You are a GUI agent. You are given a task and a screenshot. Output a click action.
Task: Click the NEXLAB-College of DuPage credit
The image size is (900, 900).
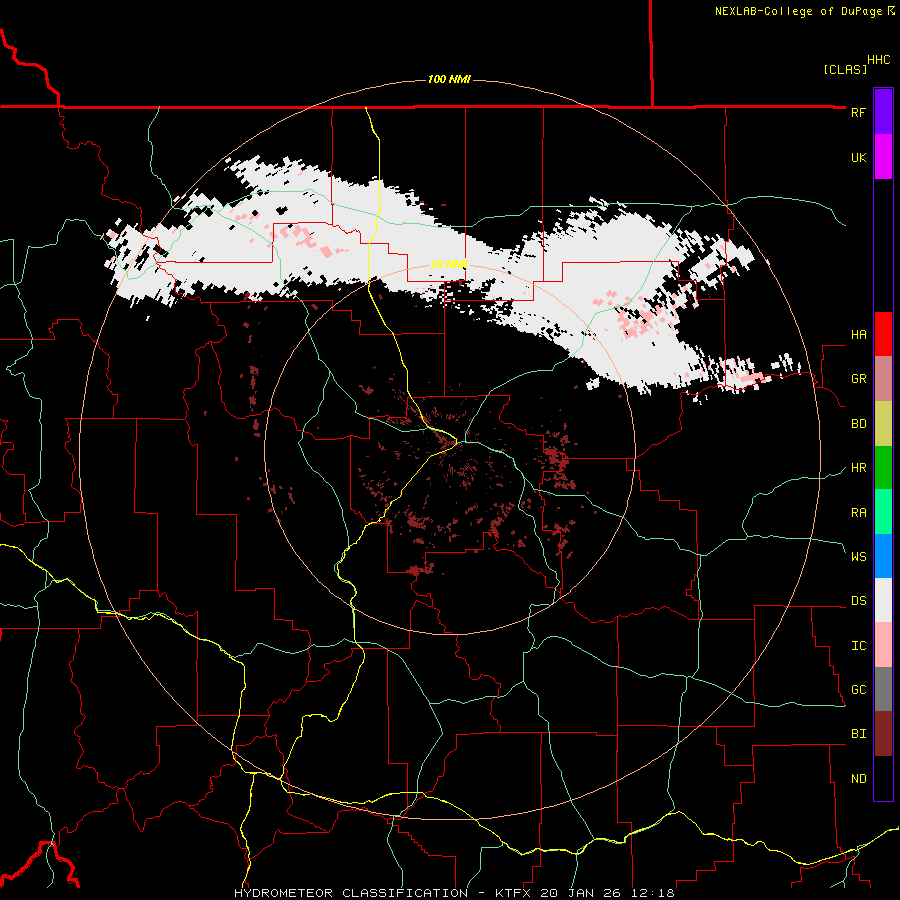799,11
